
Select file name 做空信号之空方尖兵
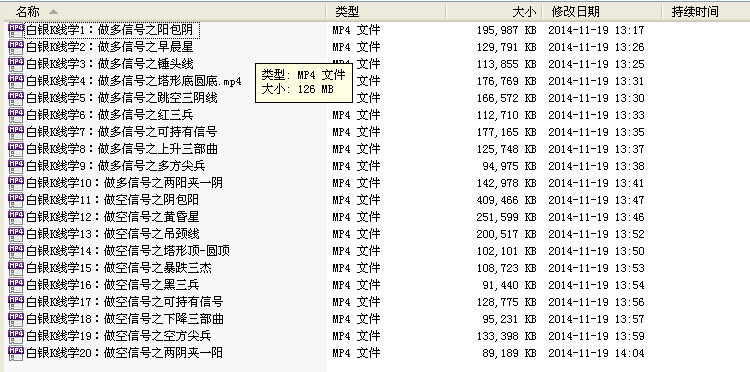[x=157, y=336]
